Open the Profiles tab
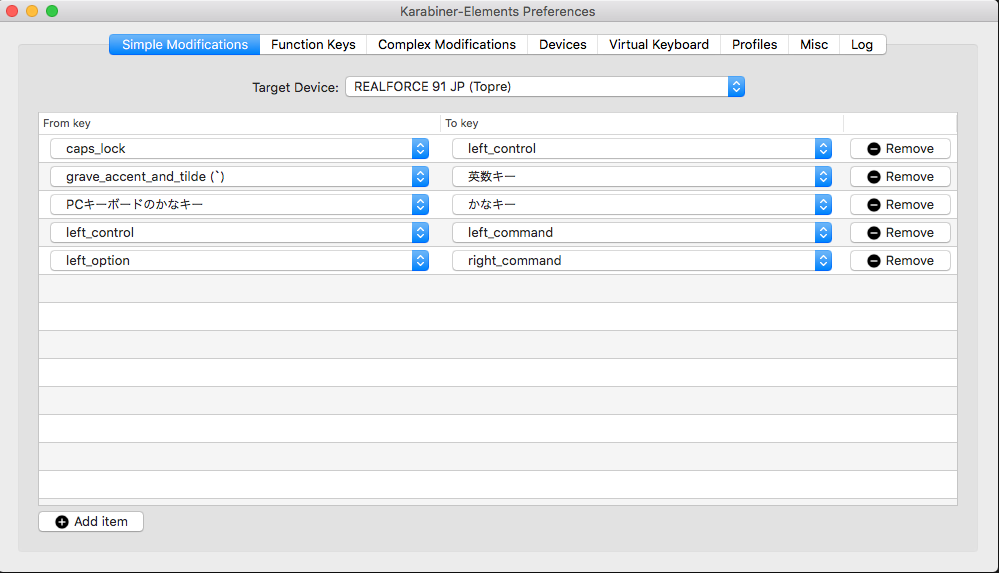This screenshot has height=573, width=999. (x=754, y=44)
